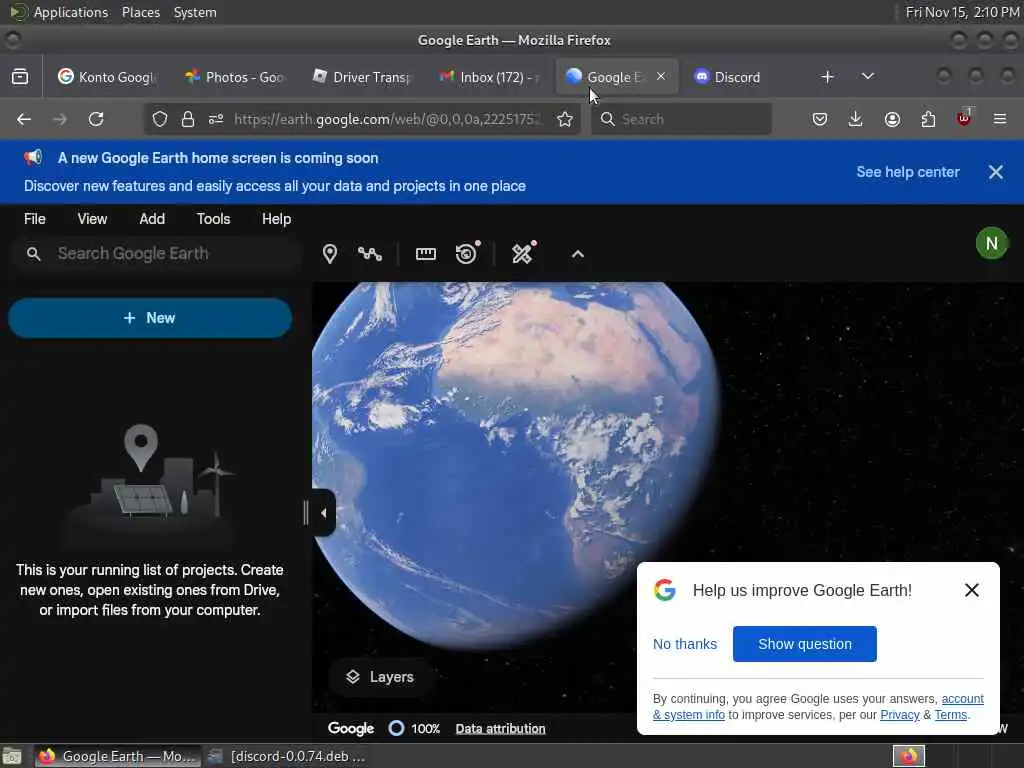1024x768 pixels.
Task: Open the Places system menu
Action: tap(140, 12)
